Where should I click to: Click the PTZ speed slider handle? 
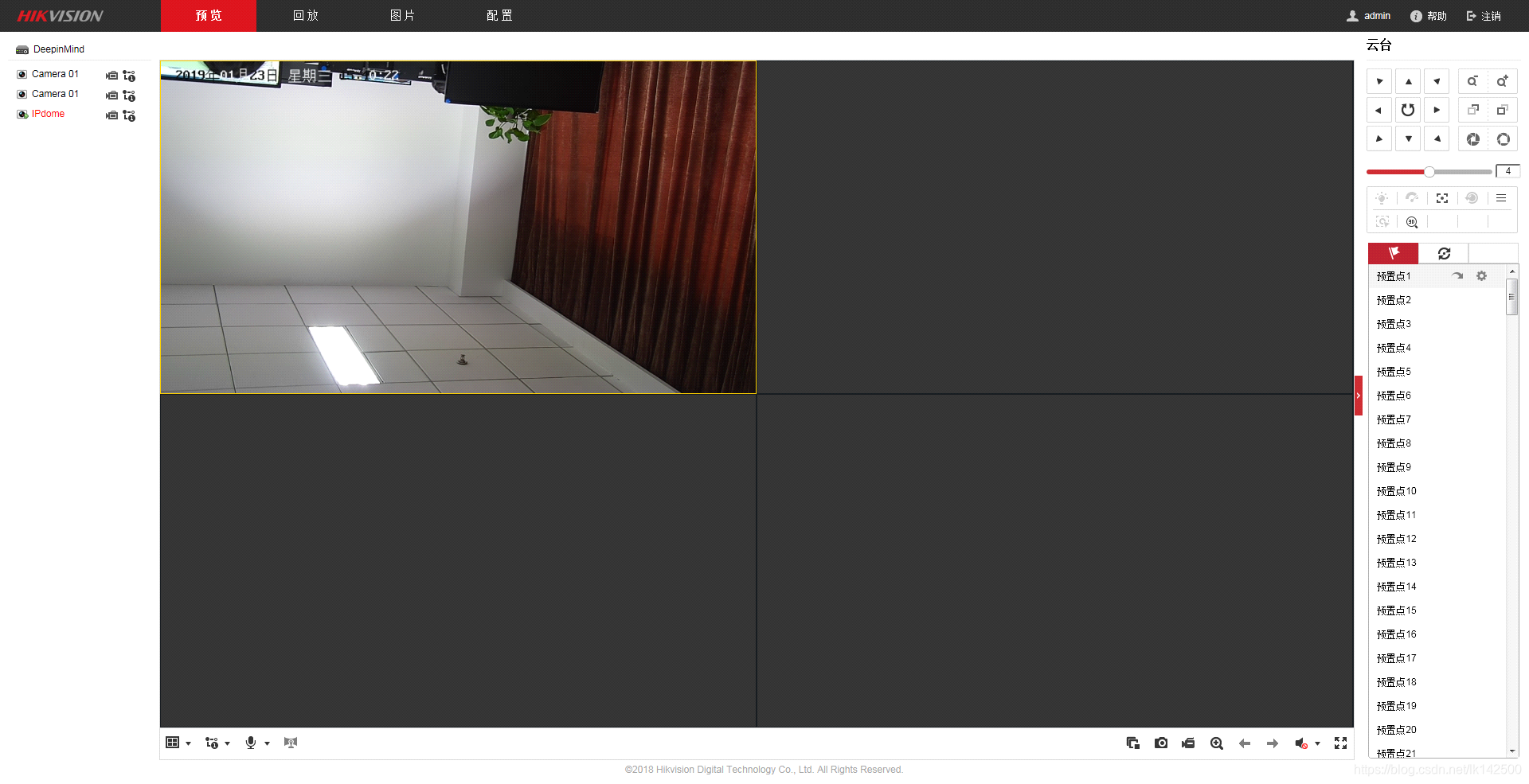click(1429, 172)
